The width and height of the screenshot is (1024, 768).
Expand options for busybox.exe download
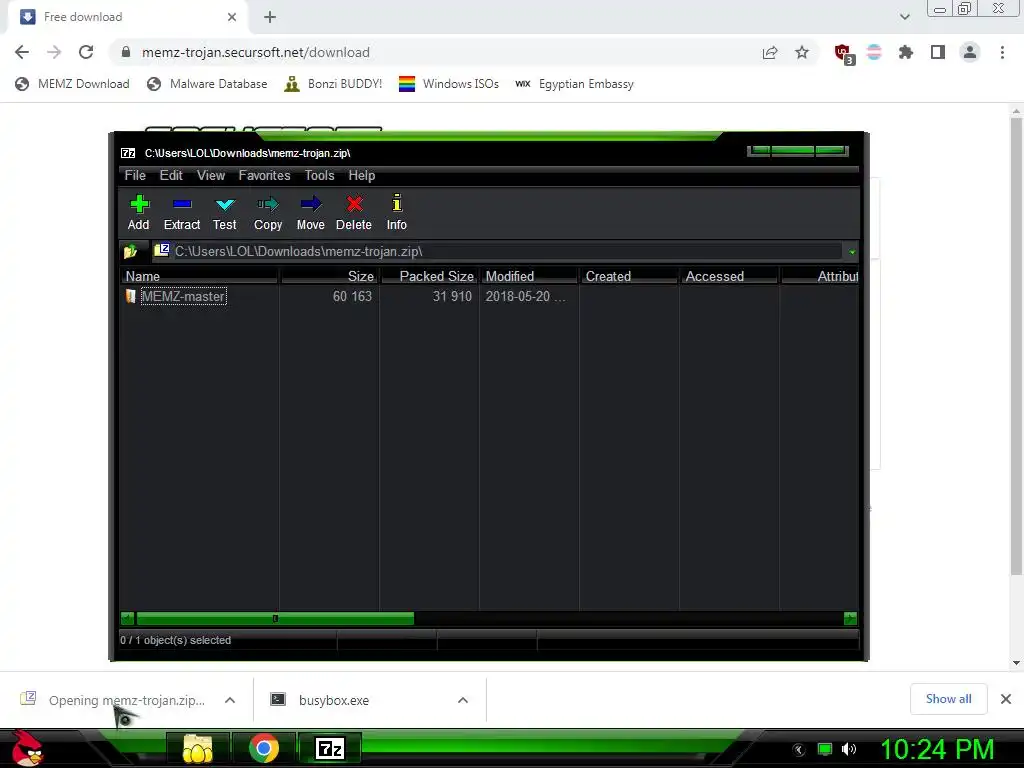click(x=463, y=700)
